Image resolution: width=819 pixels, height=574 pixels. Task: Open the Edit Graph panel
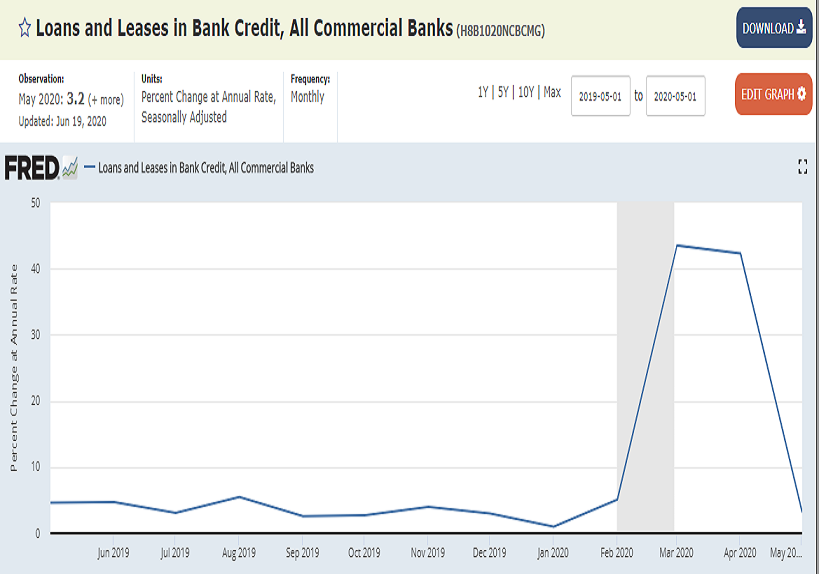[774, 94]
